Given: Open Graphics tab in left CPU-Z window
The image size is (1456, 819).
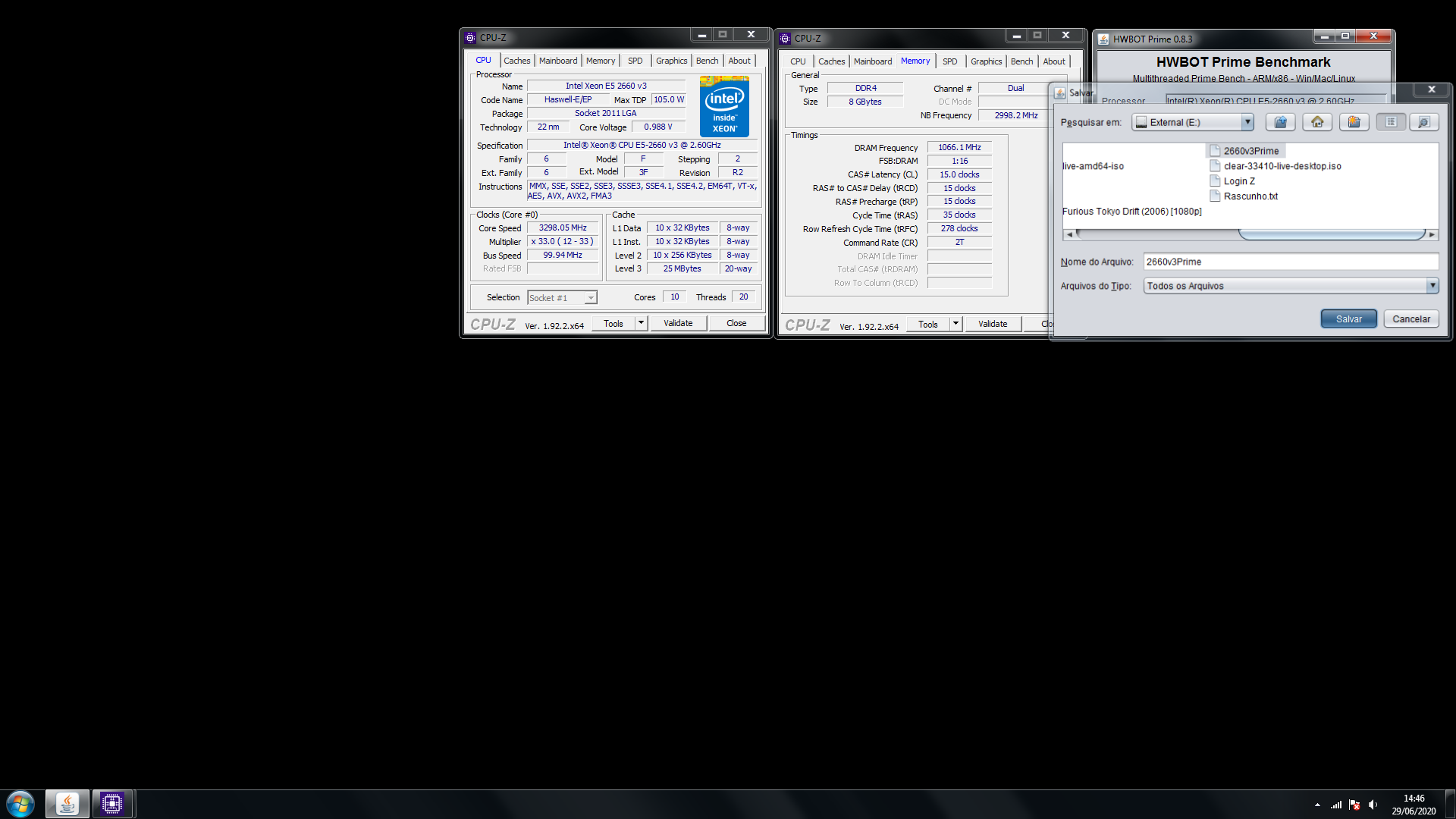Looking at the screenshot, I should point(671,61).
